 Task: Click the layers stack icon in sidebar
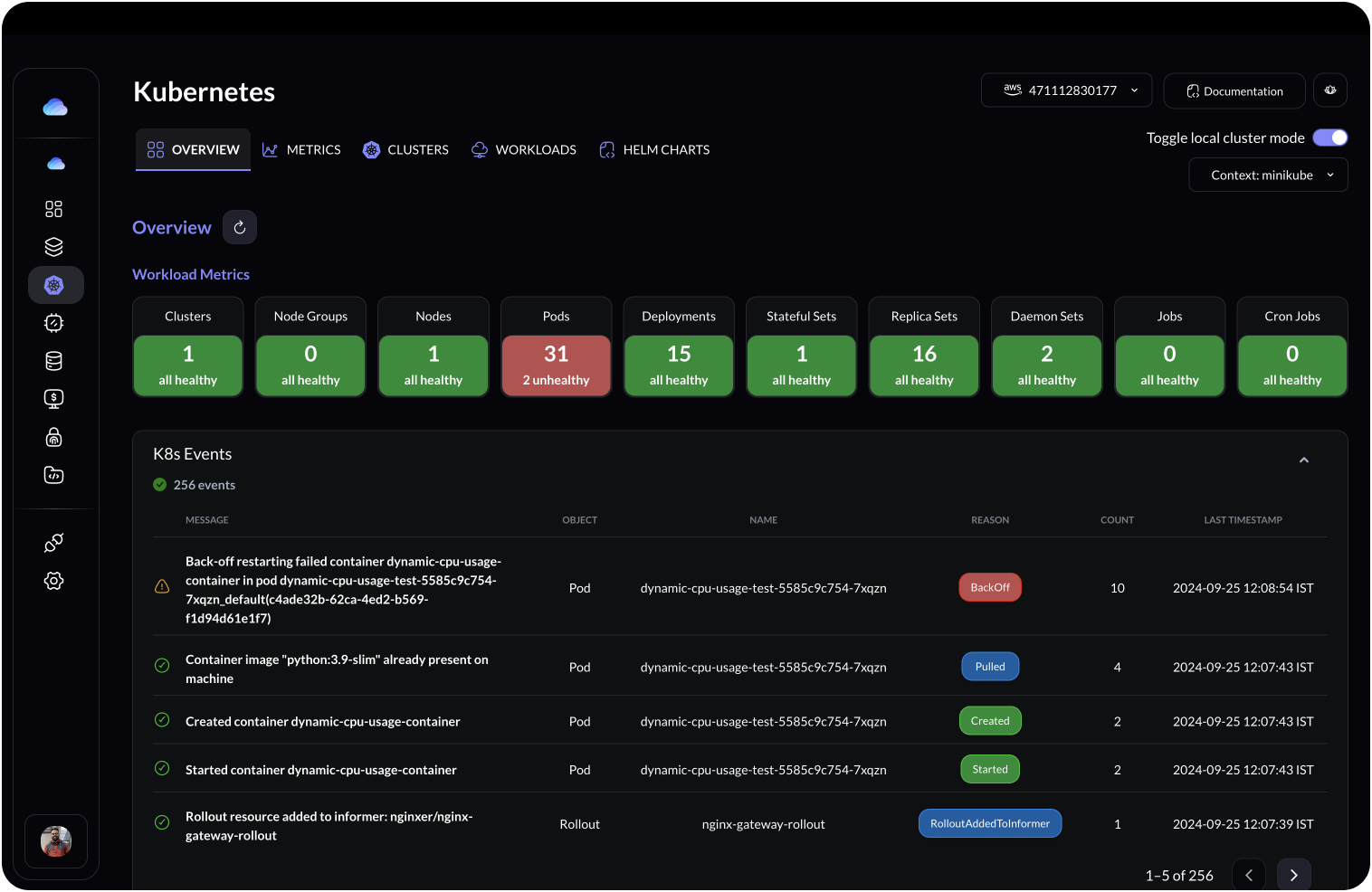[53, 246]
